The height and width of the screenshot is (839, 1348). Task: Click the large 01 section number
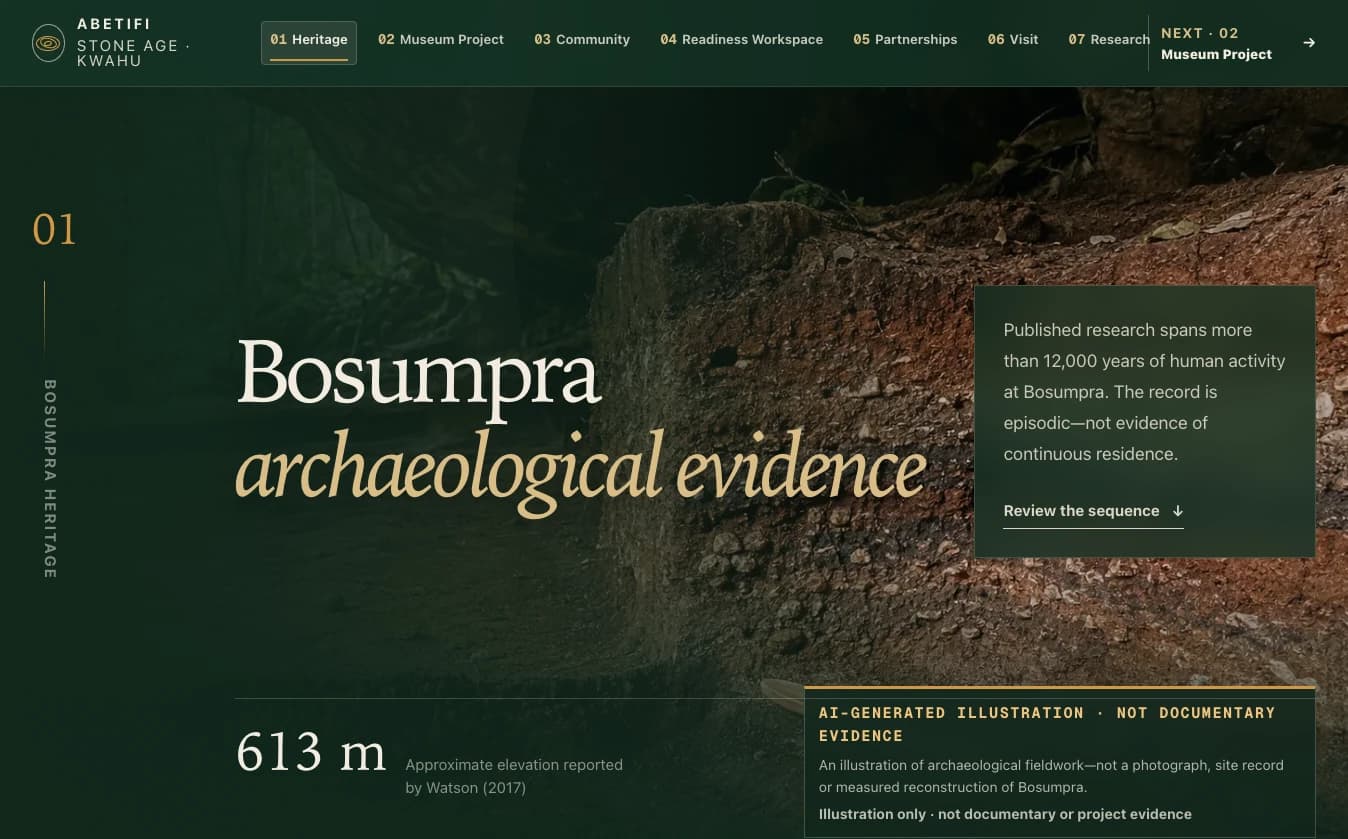54,230
